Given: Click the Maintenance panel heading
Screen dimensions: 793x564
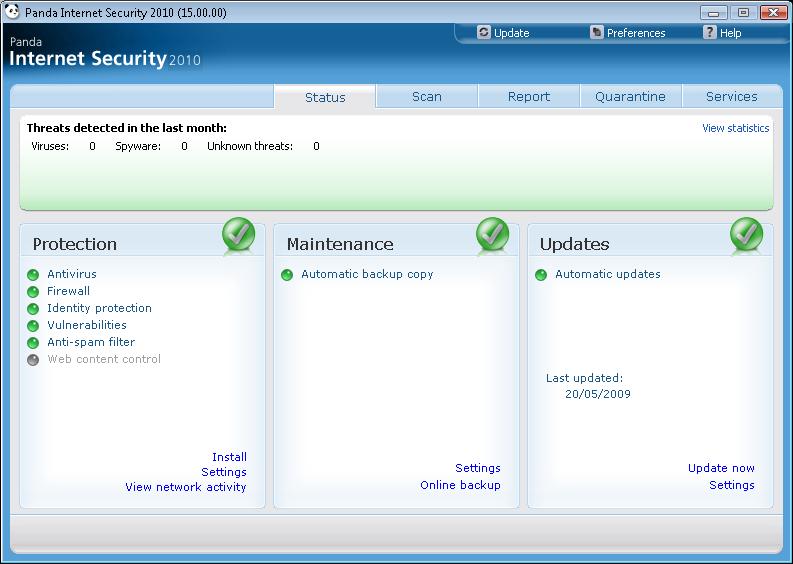Looking at the screenshot, I should tap(340, 244).
